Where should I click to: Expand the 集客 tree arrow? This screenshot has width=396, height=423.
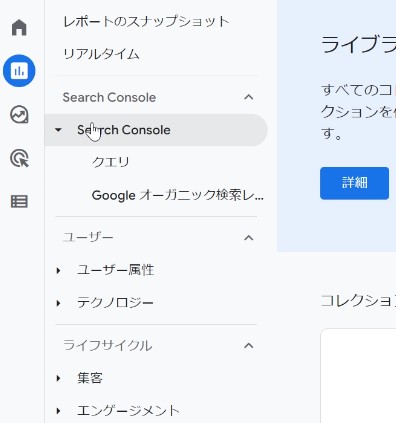coord(58,378)
